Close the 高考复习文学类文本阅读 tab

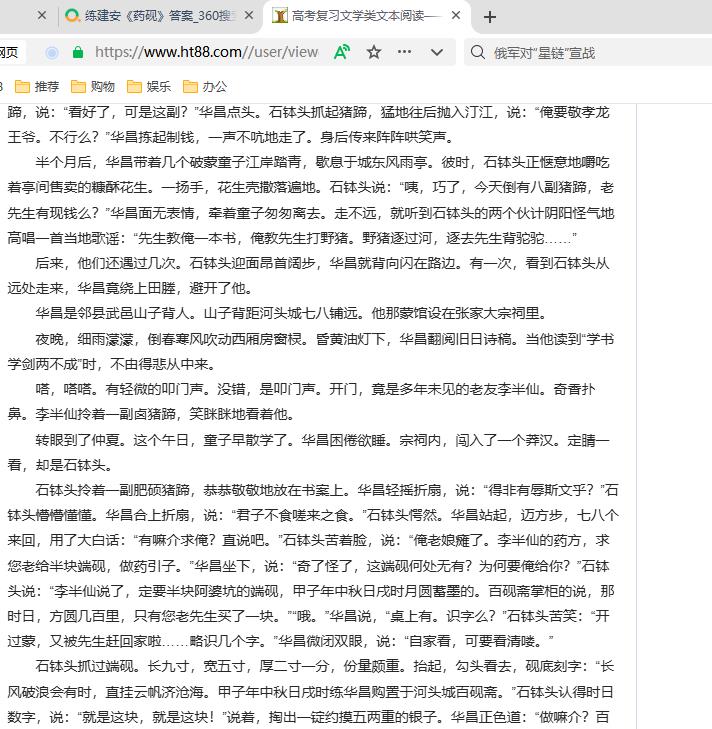(x=456, y=16)
